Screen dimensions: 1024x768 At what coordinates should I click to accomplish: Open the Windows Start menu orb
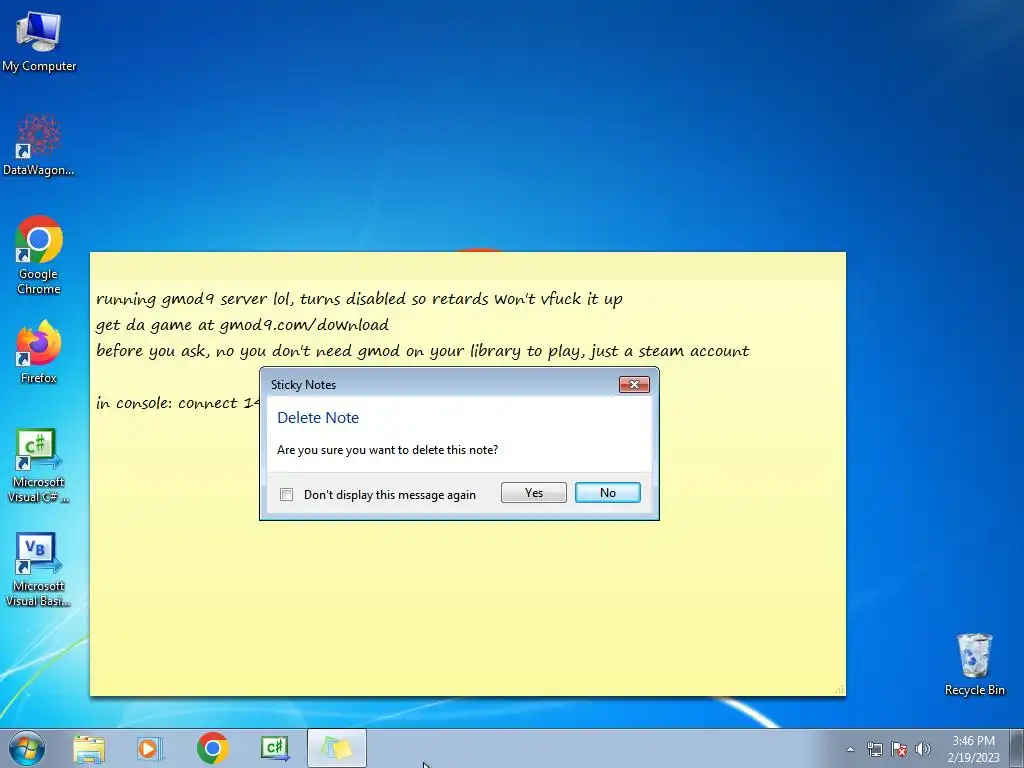pyautogui.click(x=27, y=748)
